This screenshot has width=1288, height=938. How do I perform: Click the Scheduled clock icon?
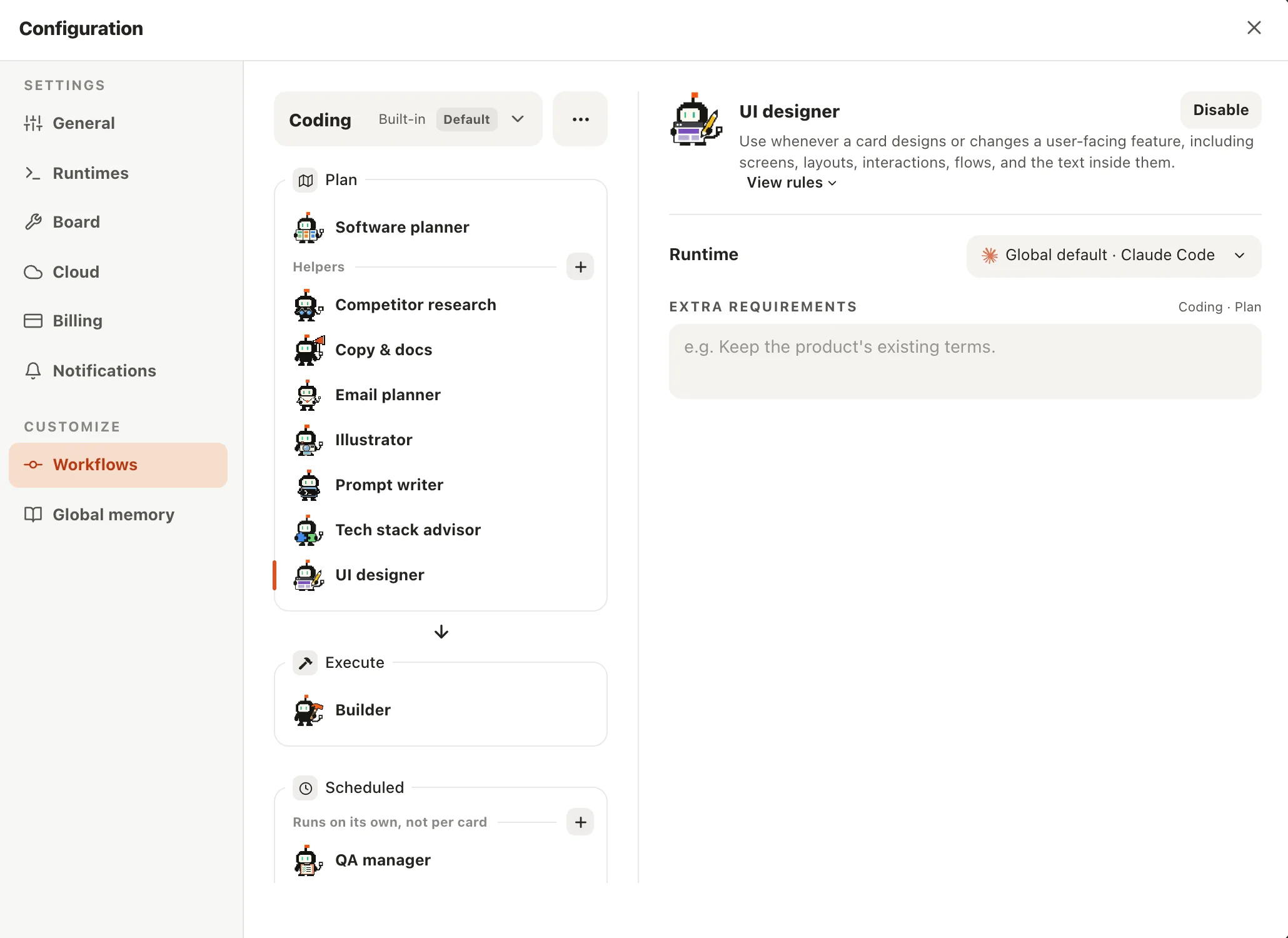click(306, 788)
